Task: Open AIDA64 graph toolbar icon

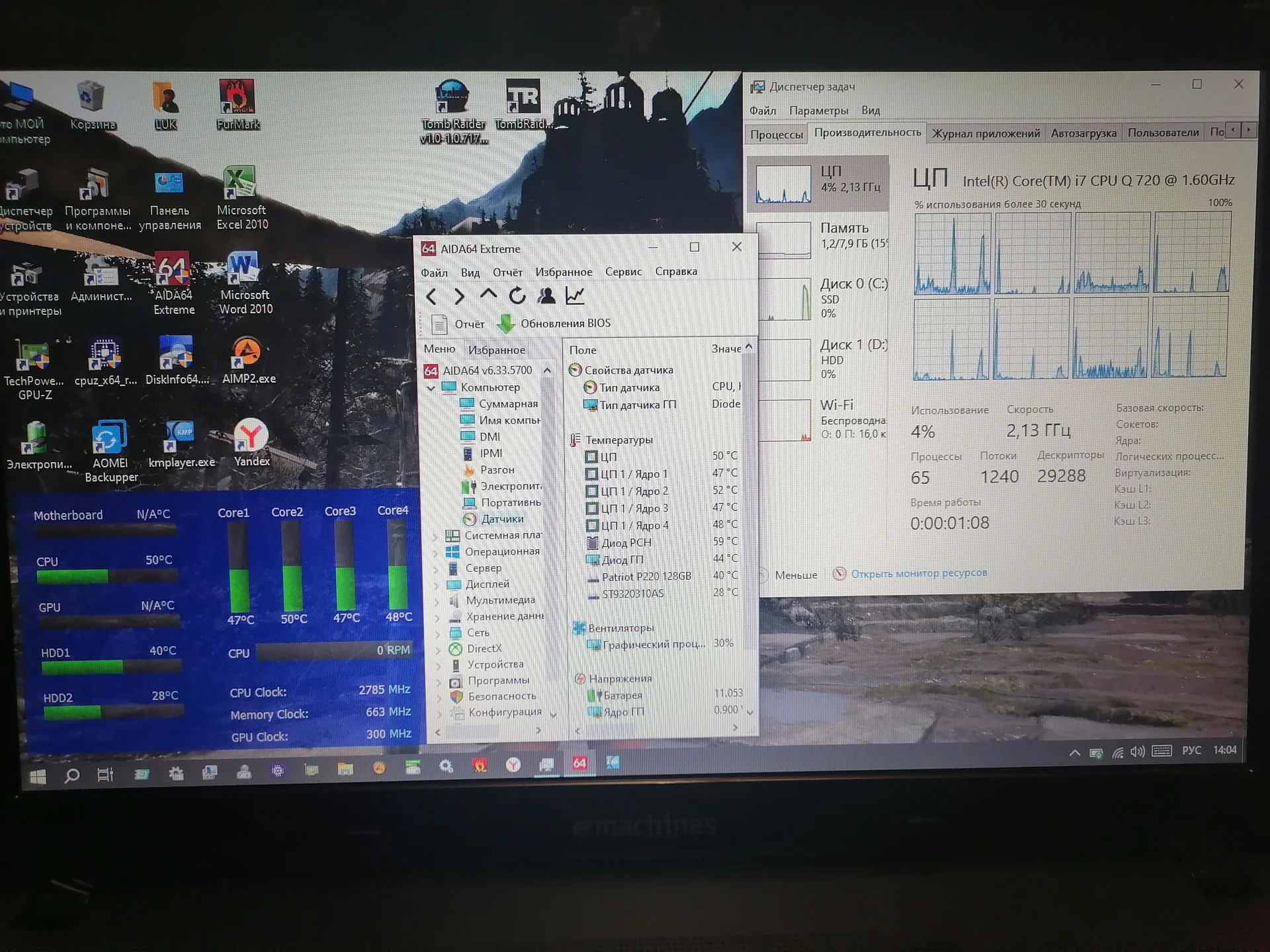Action: tap(575, 296)
